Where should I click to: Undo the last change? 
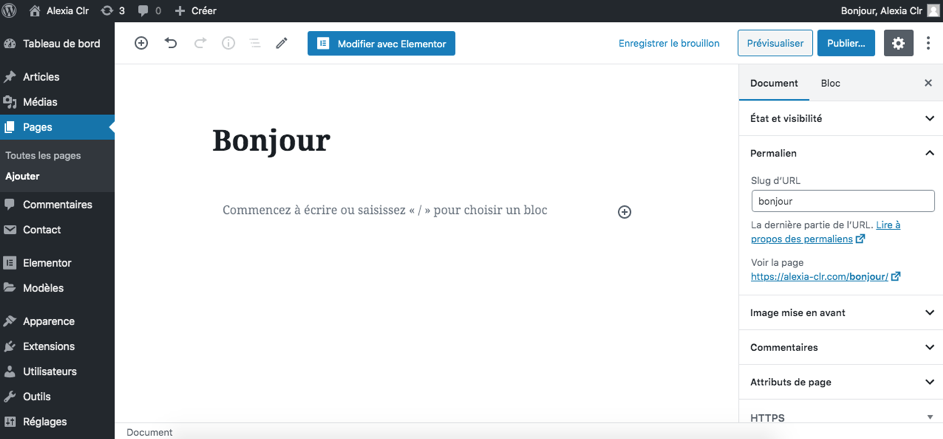pyautogui.click(x=171, y=43)
